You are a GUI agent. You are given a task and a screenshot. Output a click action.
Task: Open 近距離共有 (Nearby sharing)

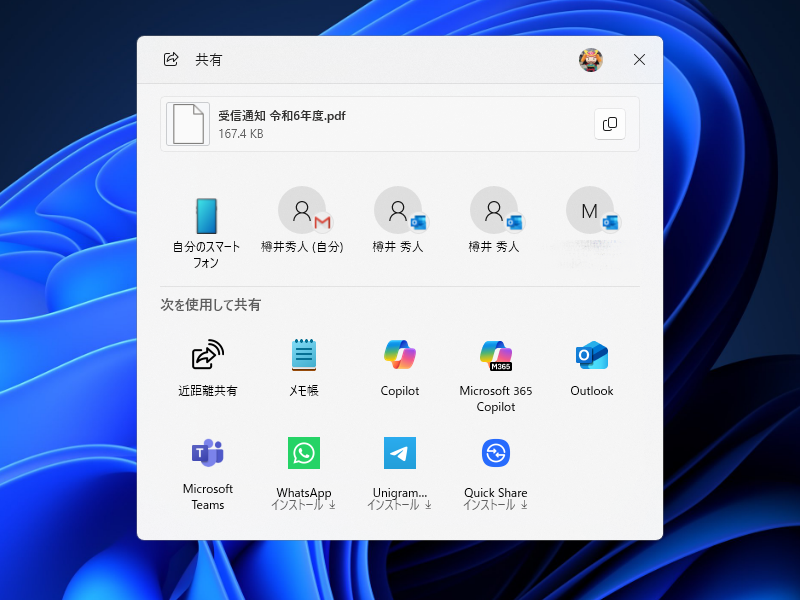(x=207, y=357)
